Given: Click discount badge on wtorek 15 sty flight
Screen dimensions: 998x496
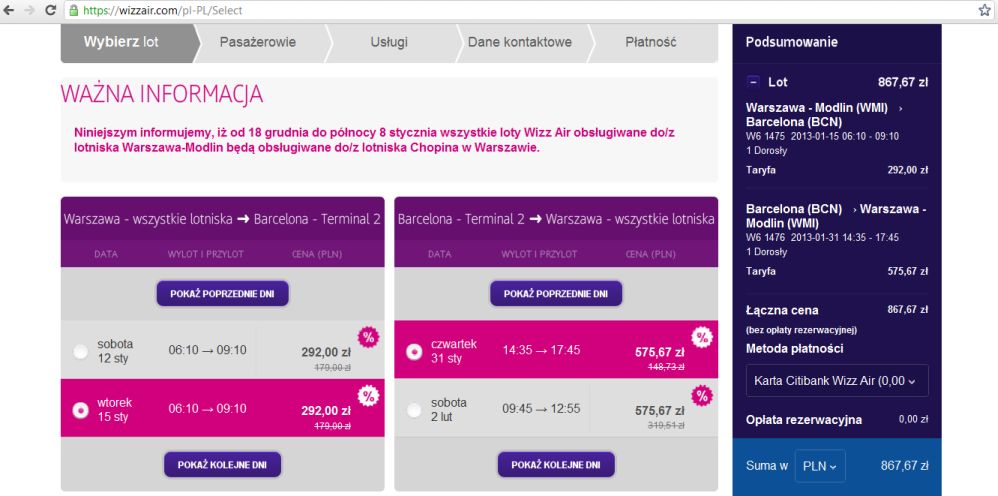Looking at the screenshot, I should [368, 395].
